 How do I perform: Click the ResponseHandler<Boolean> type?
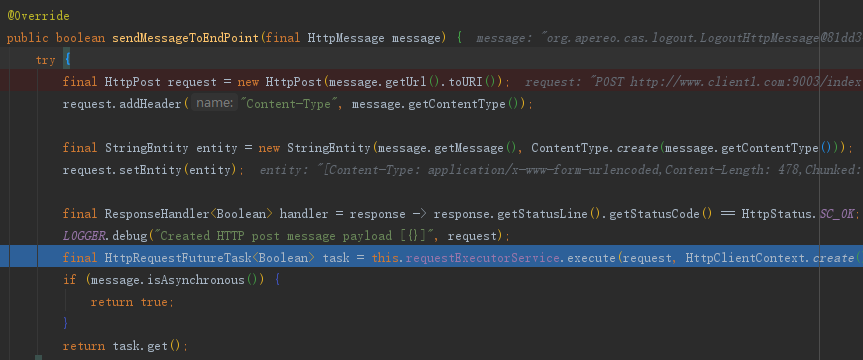189,214
